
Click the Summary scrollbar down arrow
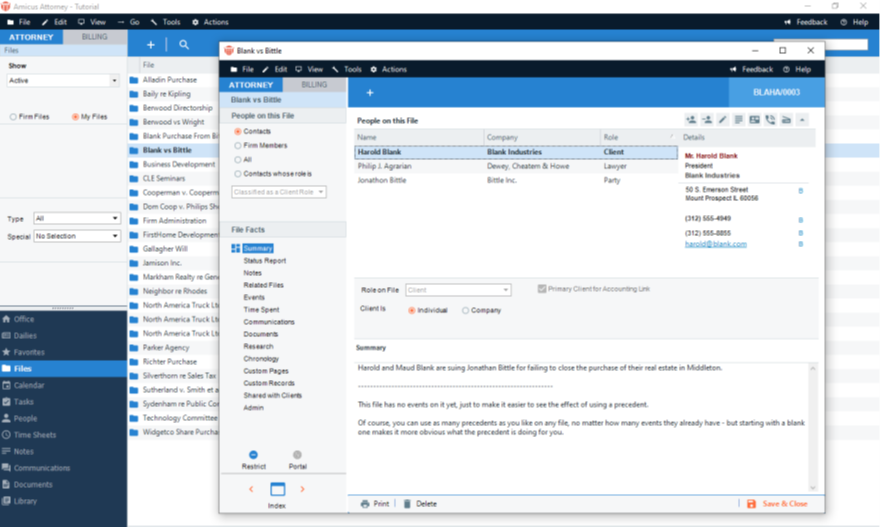tap(813, 488)
